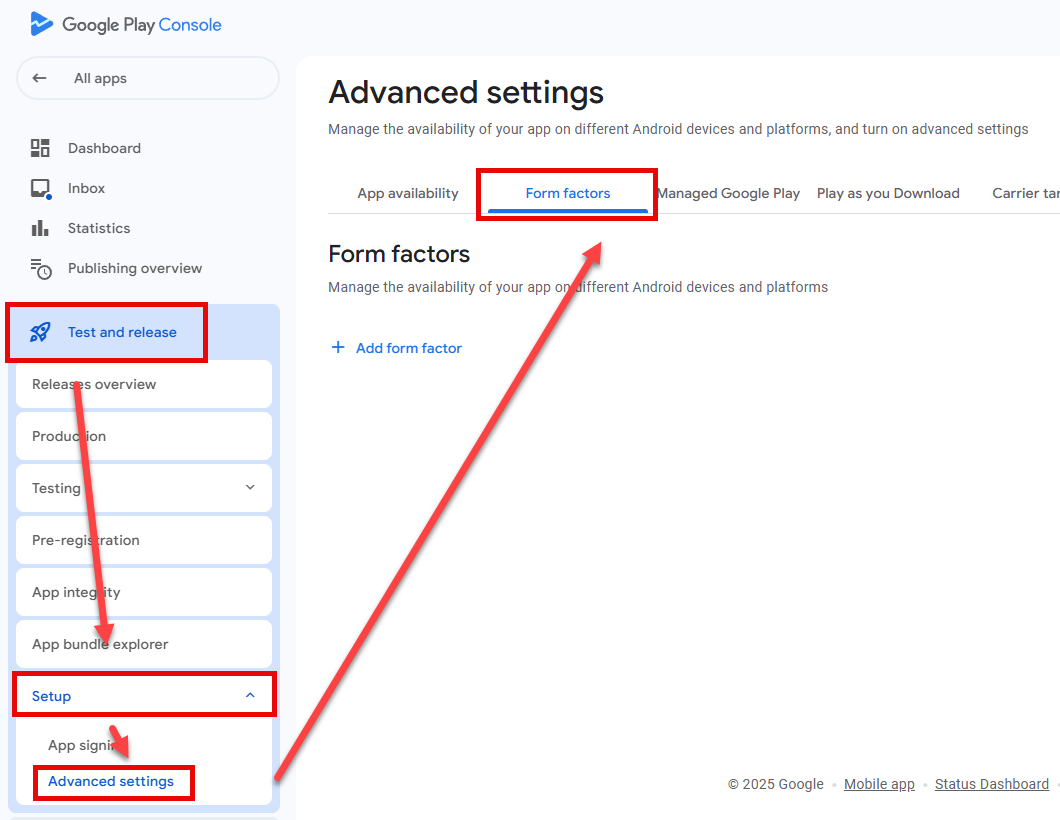1060x820 pixels.
Task: Open the Dashboard grid icon
Action: (40, 148)
